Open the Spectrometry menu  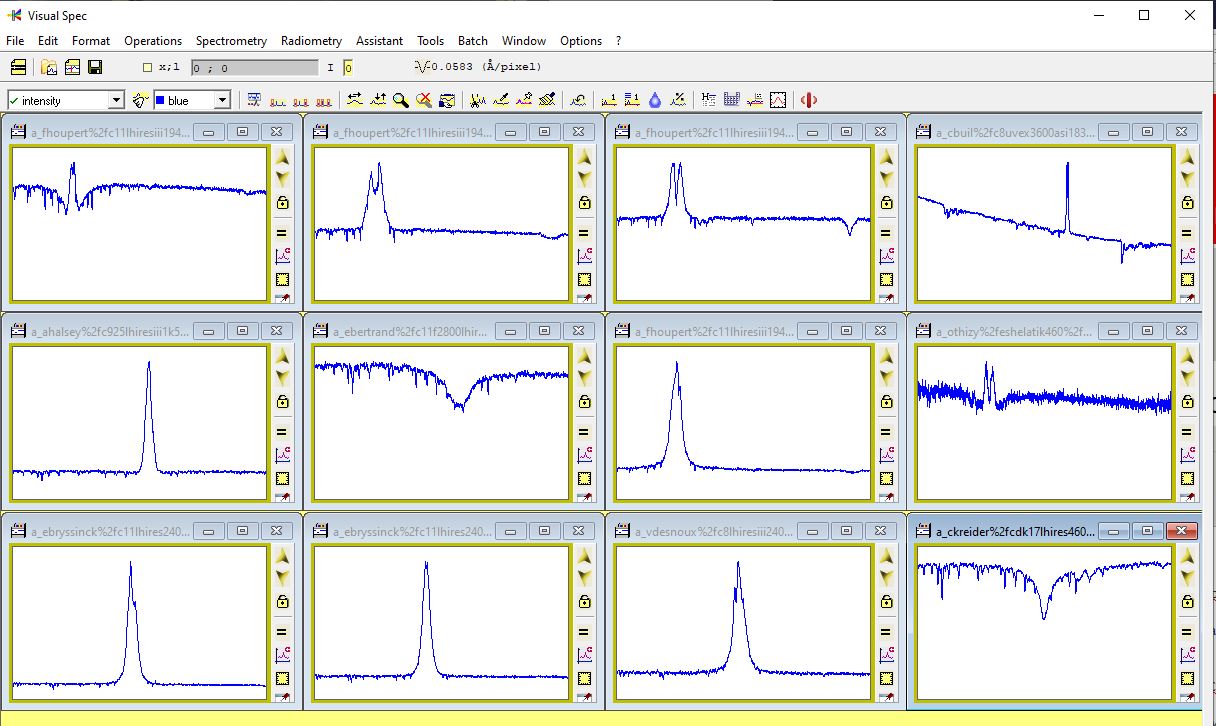click(231, 41)
